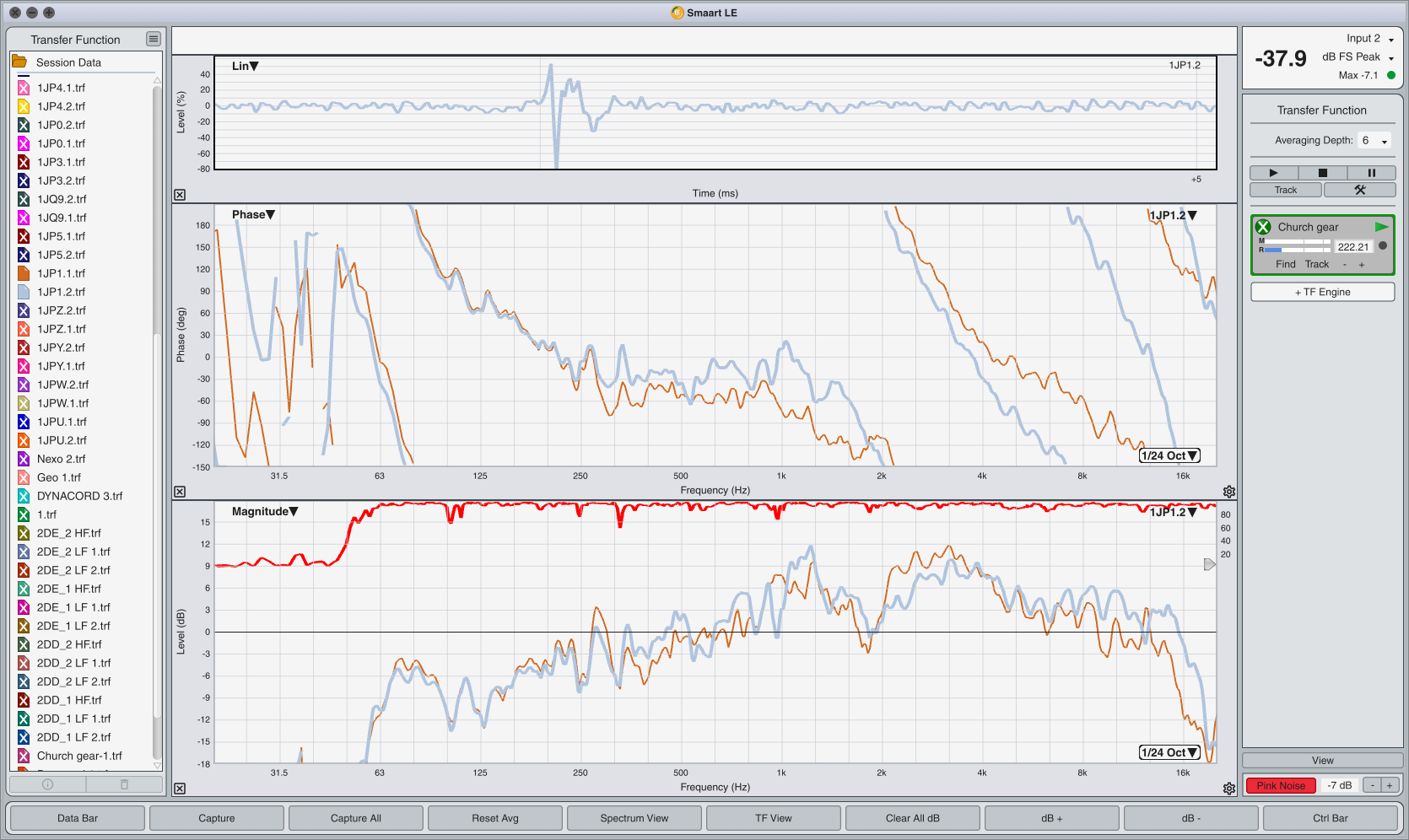Screen dimensions: 1409x840
Task: Toggle the Pink Noise generator
Action: click(x=1281, y=785)
